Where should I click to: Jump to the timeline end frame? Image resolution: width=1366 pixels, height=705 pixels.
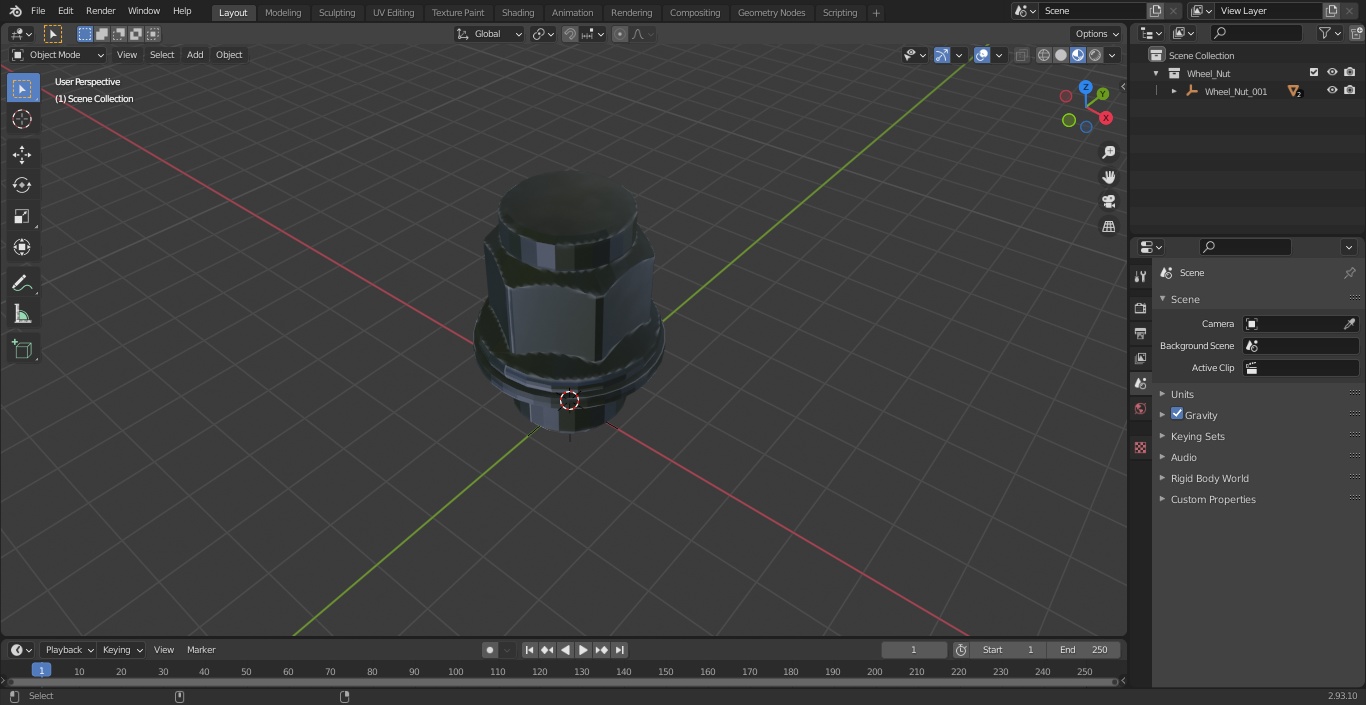pyautogui.click(x=619, y=650)
